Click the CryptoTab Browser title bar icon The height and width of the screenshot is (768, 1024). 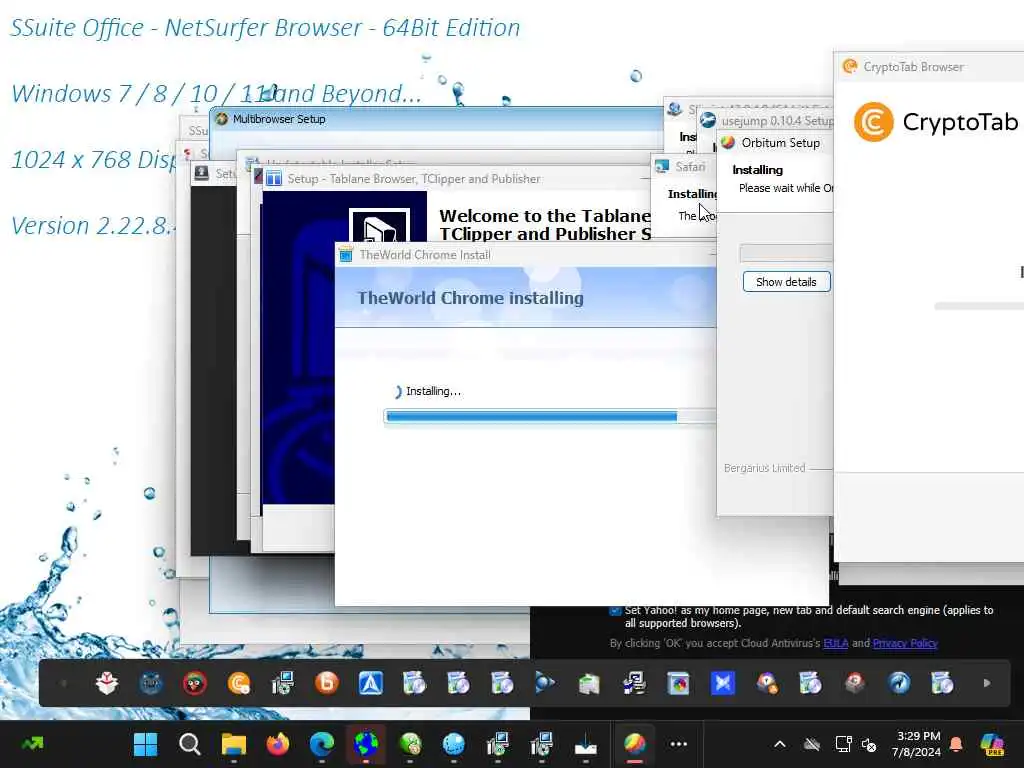(x=850, y=66)
